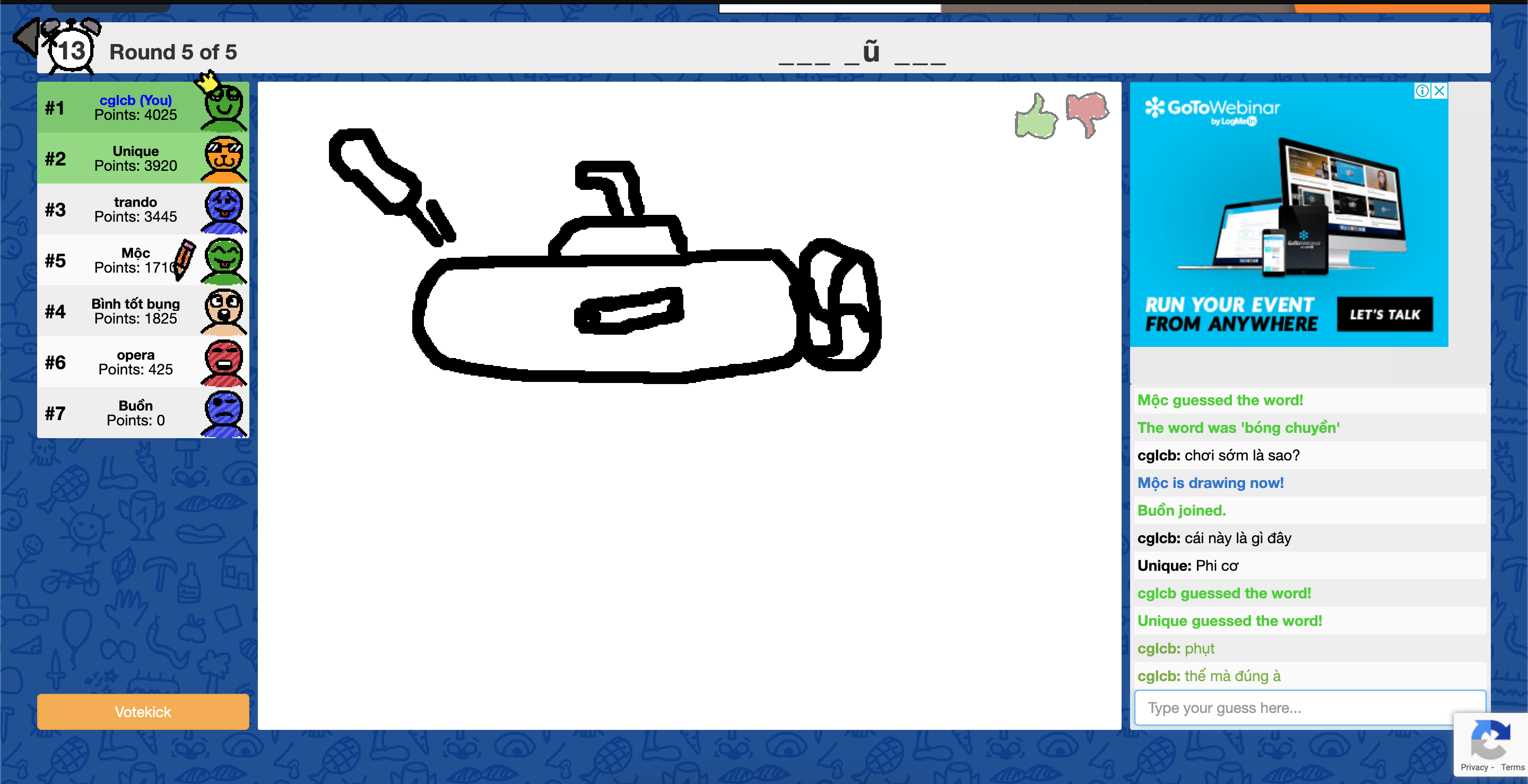Open the ad info icon

click(1422, 91)
